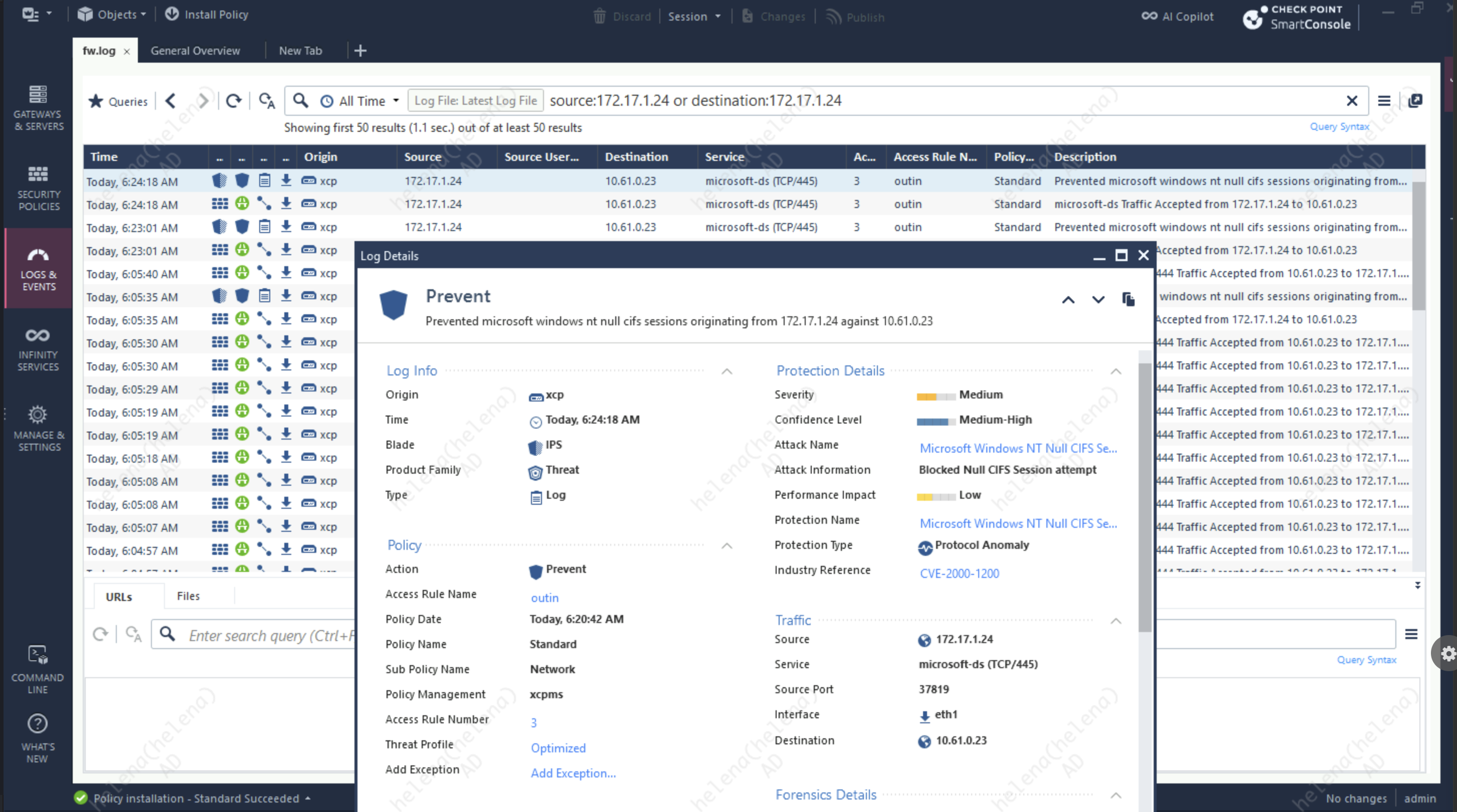The width and height of the screenshot is (1457, 812).
Task: Go to previous log entry
Action: [1068, 300]
